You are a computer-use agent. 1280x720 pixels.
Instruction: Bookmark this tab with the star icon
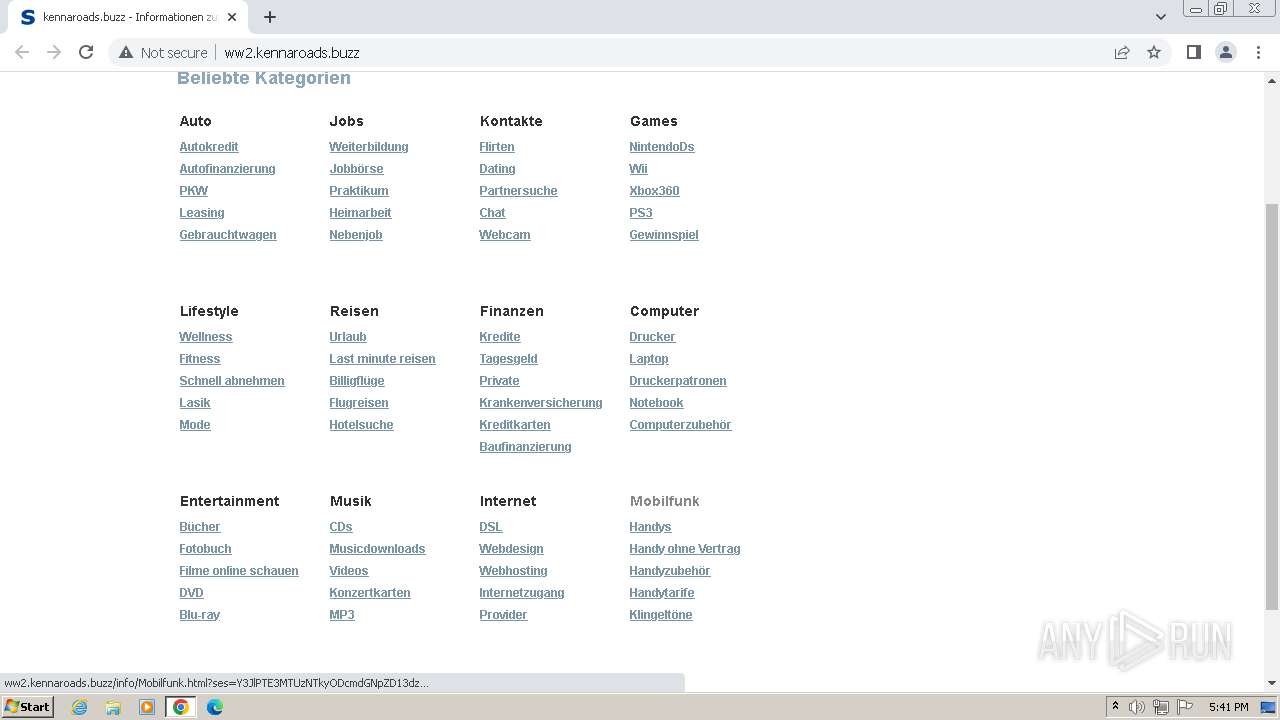(x=1154, y=52)
